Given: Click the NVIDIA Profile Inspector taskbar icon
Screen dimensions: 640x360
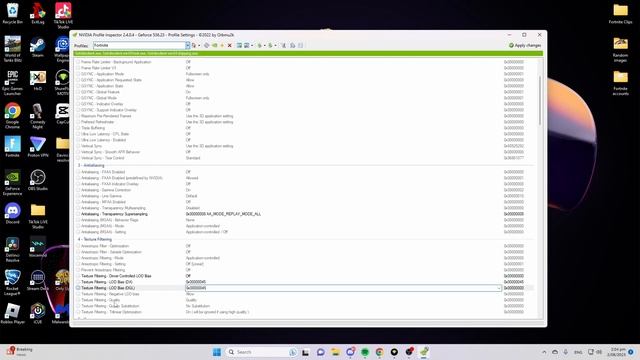Looking at the screenshot, I should click(x=424, y=352).
